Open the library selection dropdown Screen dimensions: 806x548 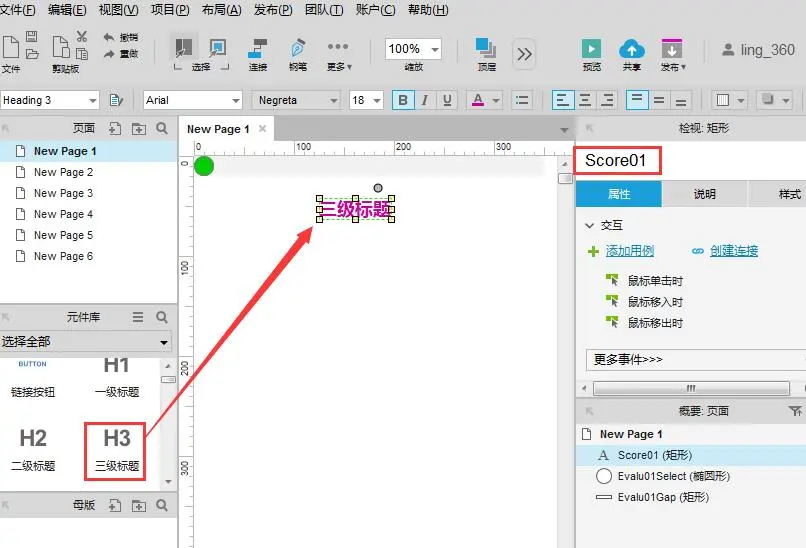tap(86, 341)
